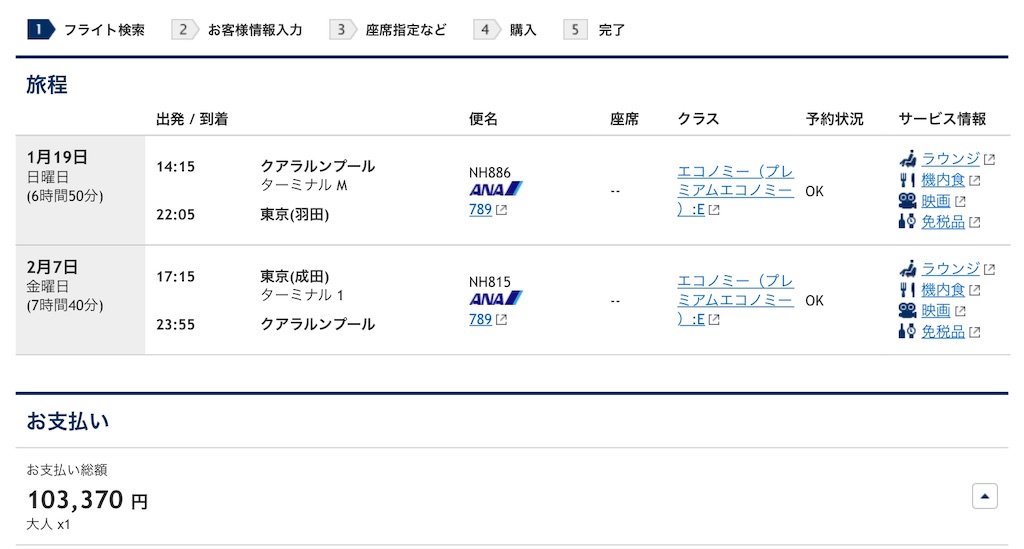Click meal cutlery icon for flight NH815
This screenshot has width=1024, height=549.
[907, 290]
